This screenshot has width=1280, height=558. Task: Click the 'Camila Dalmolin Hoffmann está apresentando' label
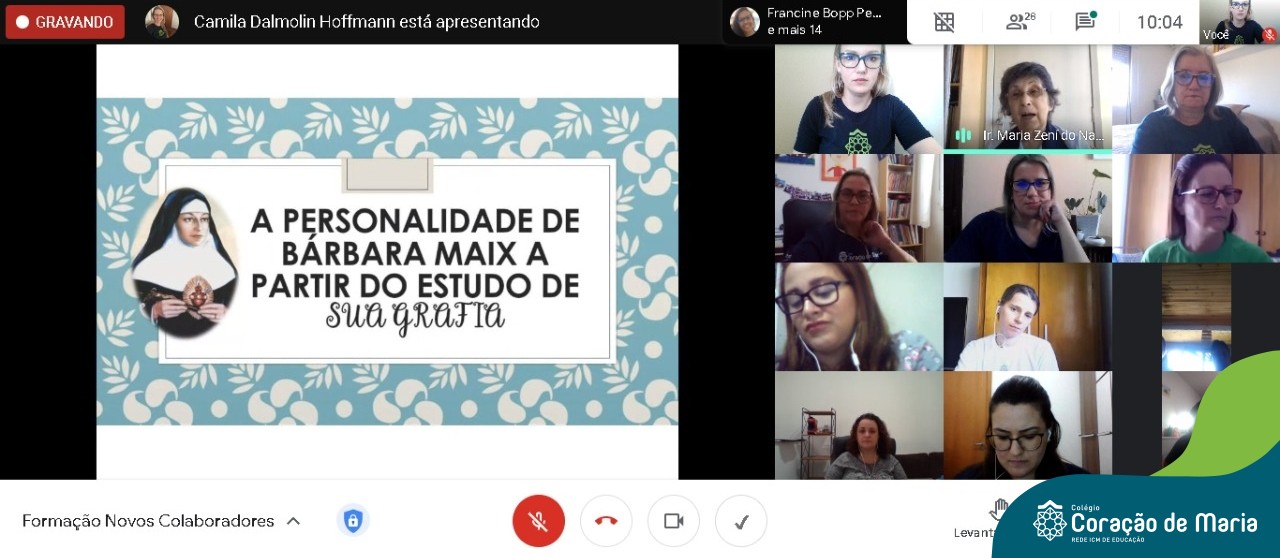(x=366, y=22)
